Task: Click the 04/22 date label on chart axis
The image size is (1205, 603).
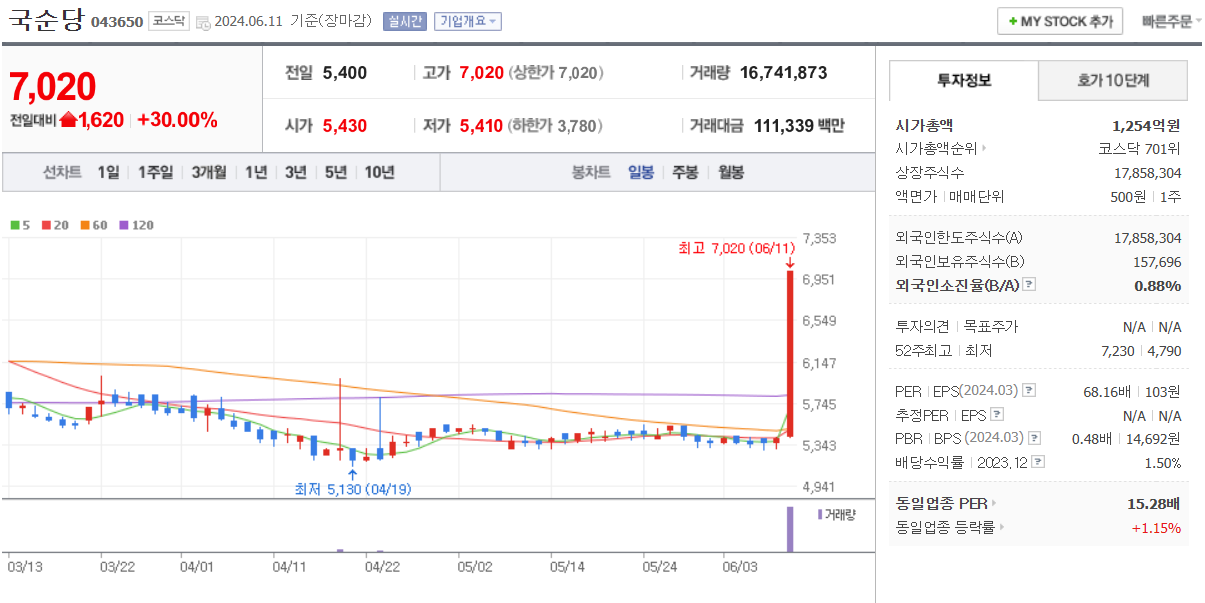Action: click(x=382, y=566)
